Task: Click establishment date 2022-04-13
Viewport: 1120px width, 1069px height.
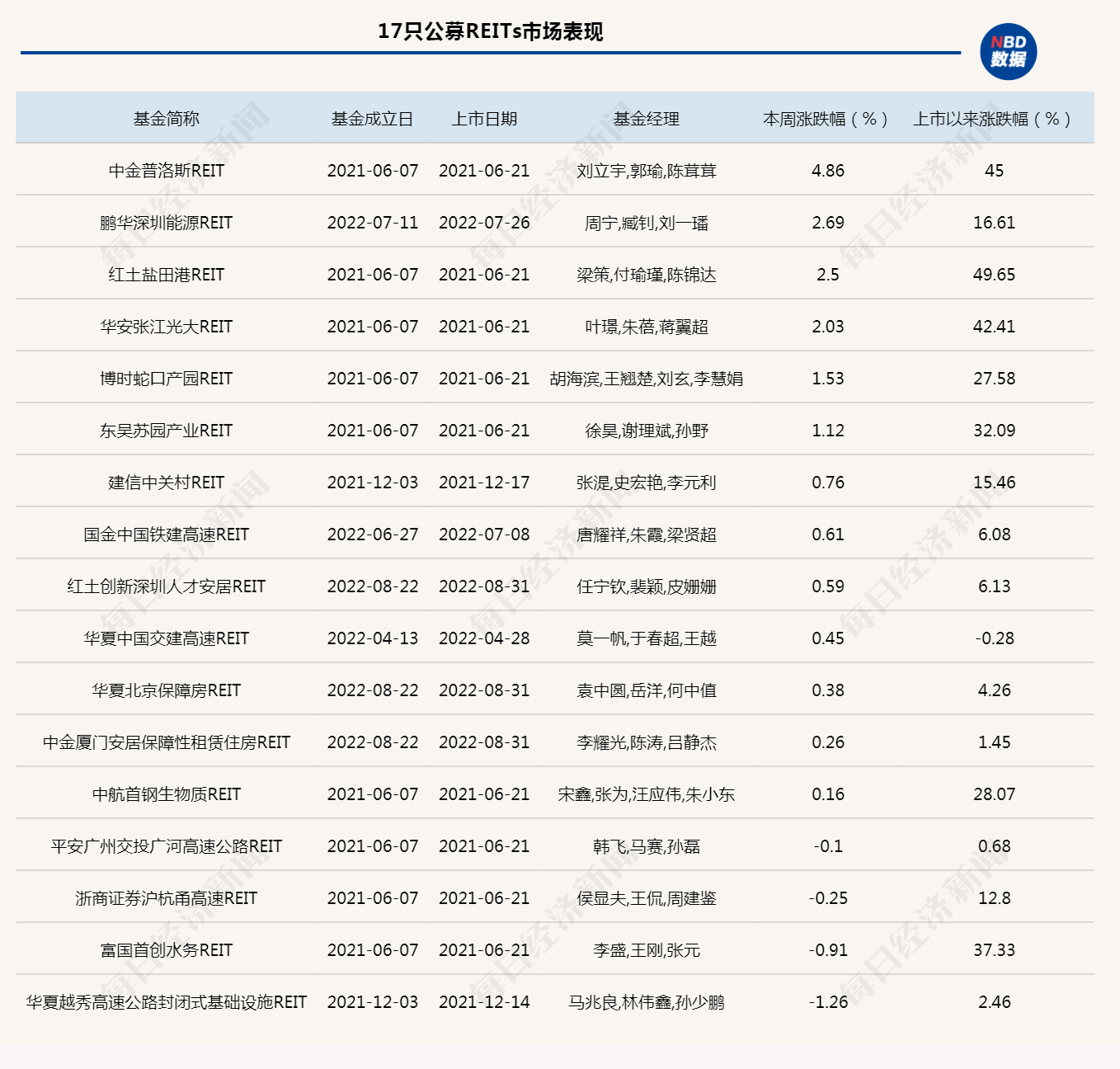Action: [373, 638]
